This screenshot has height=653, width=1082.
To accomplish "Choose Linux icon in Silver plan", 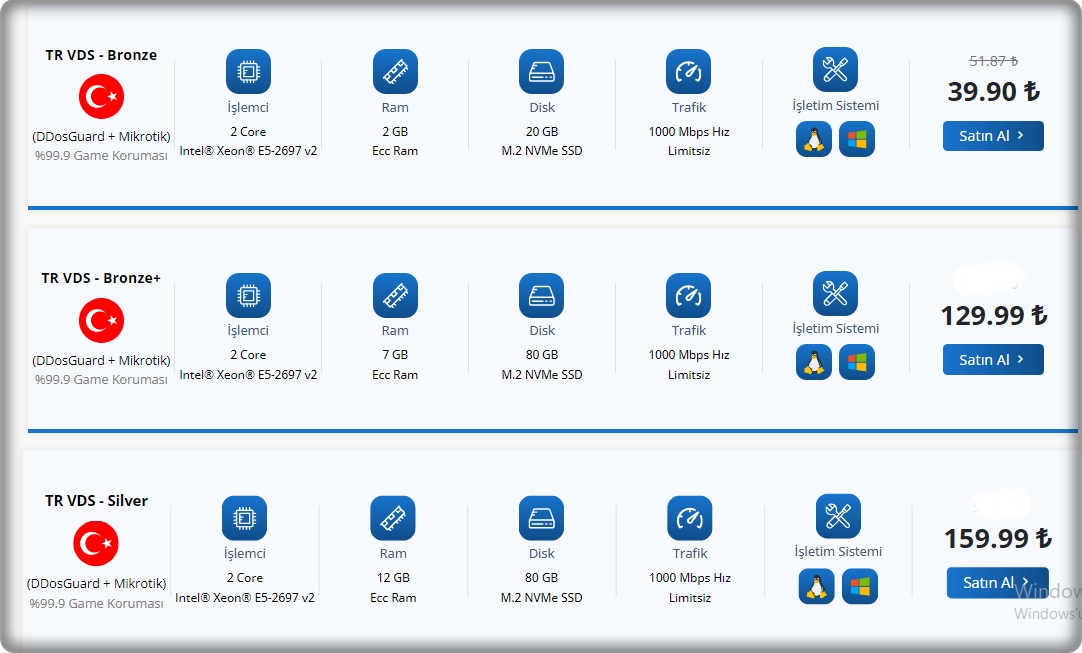I will [x=816, y=586].
